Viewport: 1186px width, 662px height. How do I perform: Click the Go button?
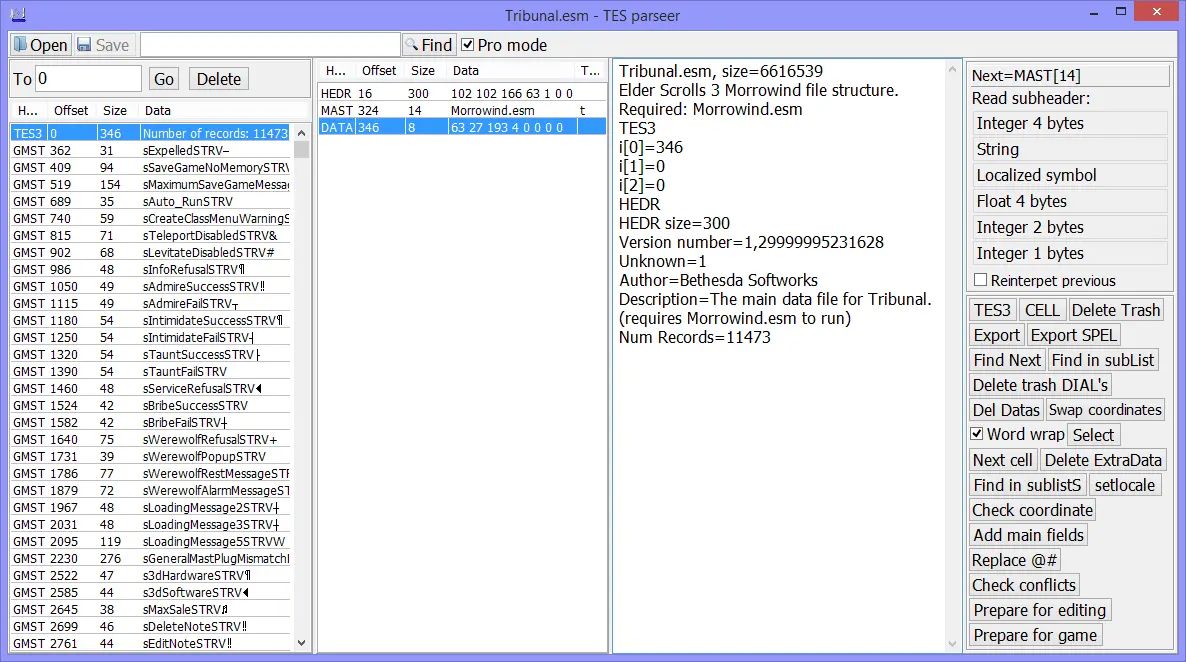164,79
